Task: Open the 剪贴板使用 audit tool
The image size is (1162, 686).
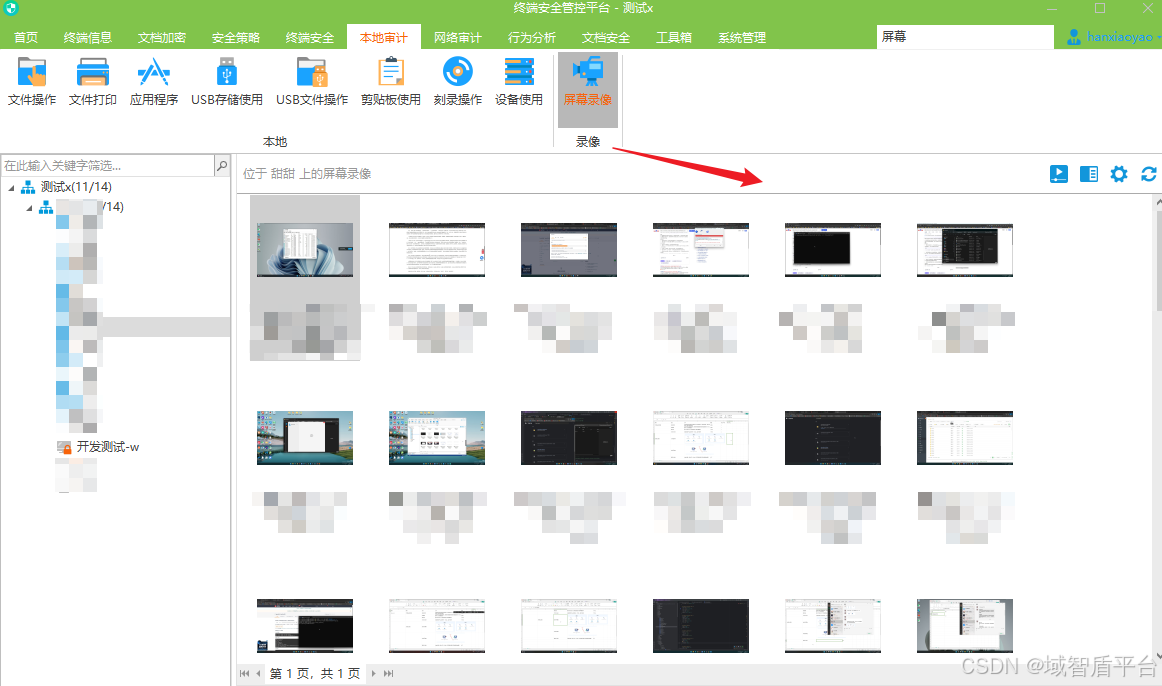Action: (x=391, y=81)
